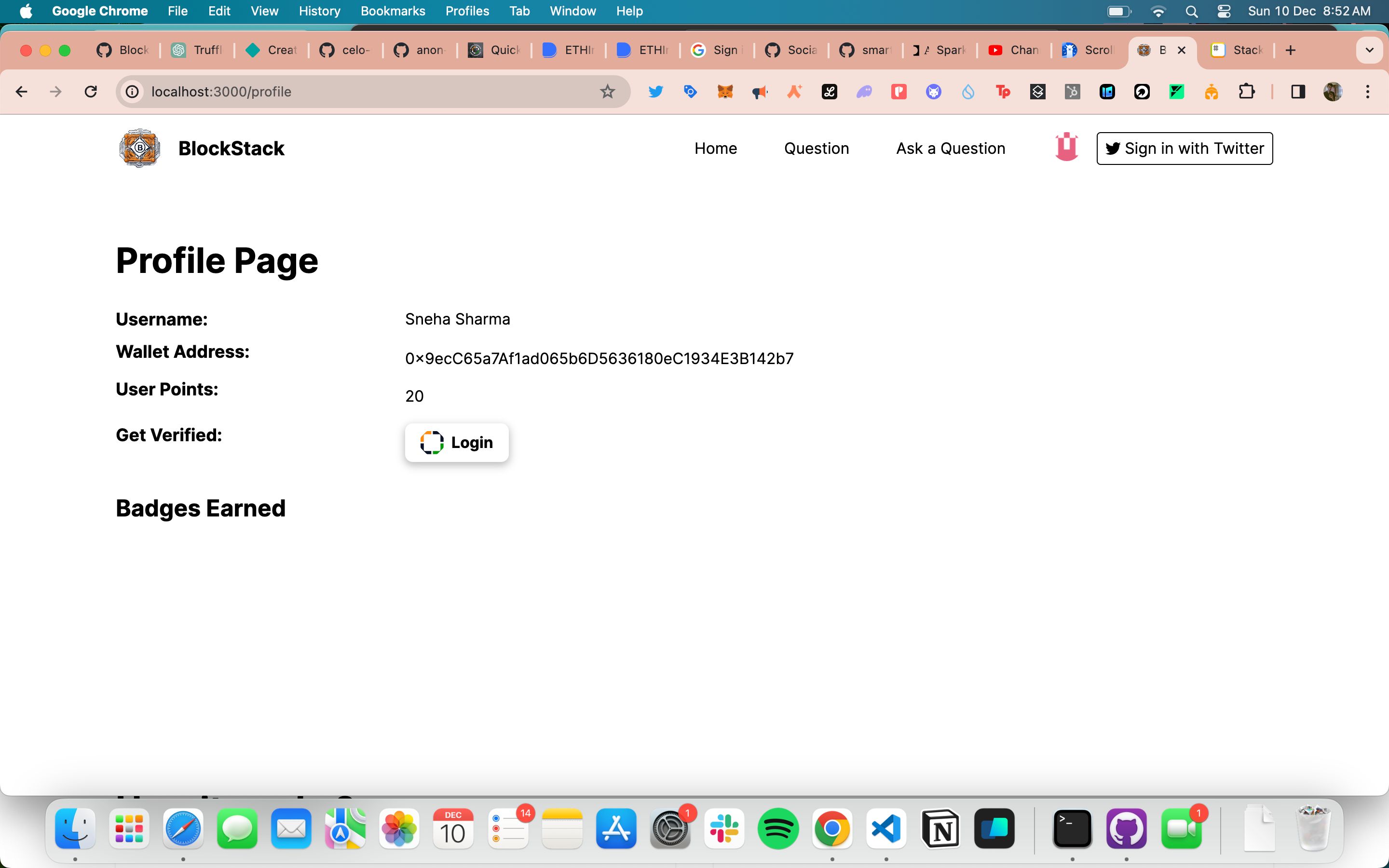Click the Notion icon in macOS dock
This screenshot has height=868, width=1389.
point(940,827)
